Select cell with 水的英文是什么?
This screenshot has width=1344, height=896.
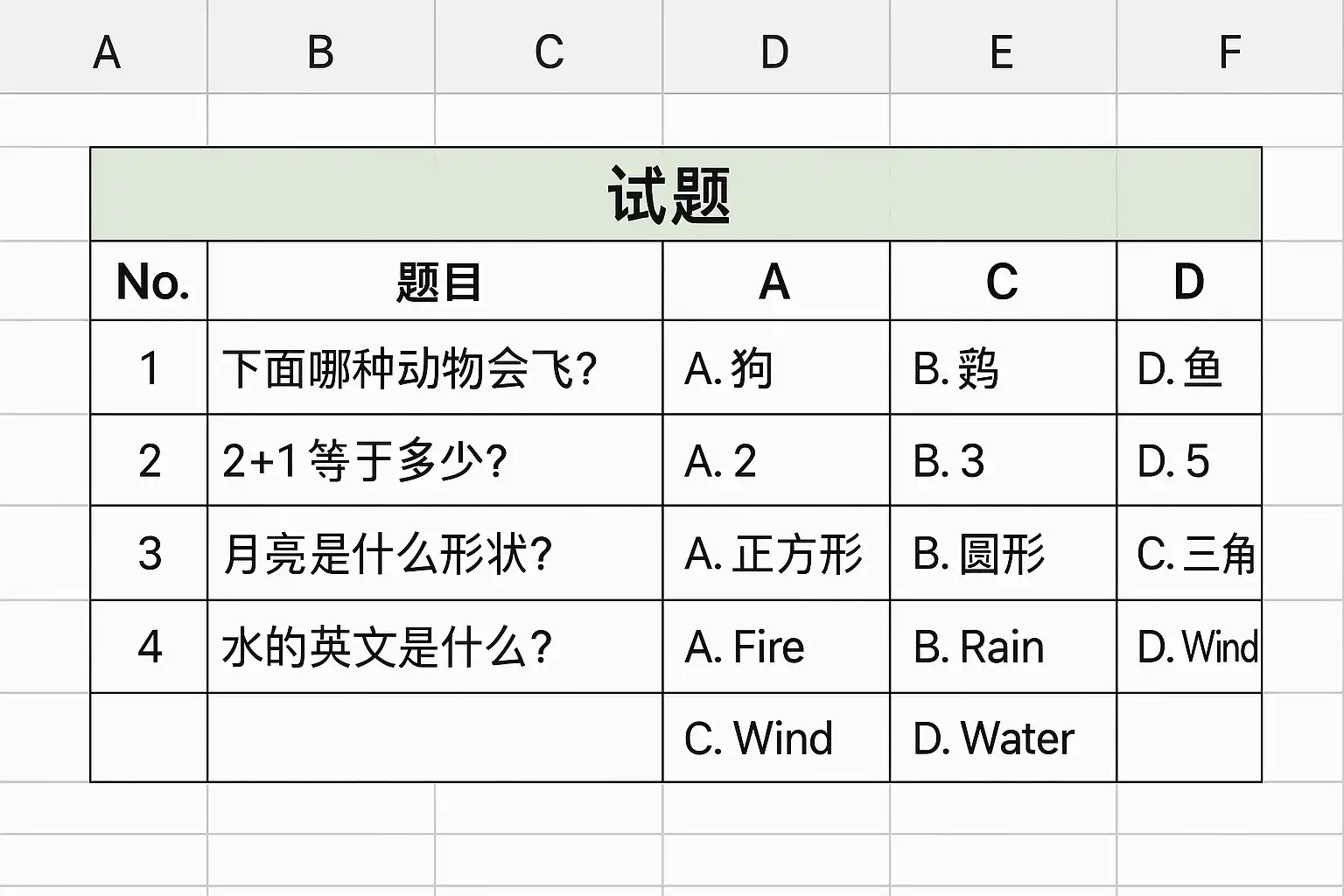(x=435, y=647)
